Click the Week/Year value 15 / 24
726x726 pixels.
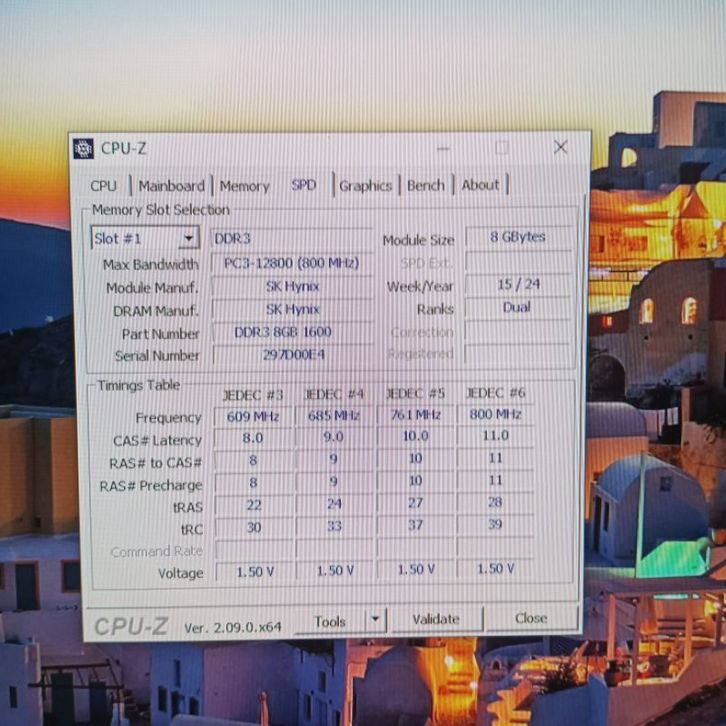(x=519, y=284)
